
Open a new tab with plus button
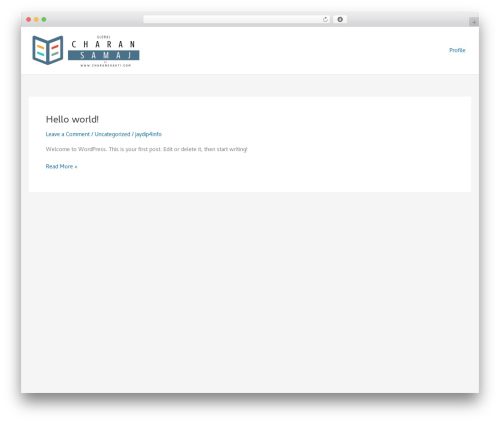[x=474, y=22]
